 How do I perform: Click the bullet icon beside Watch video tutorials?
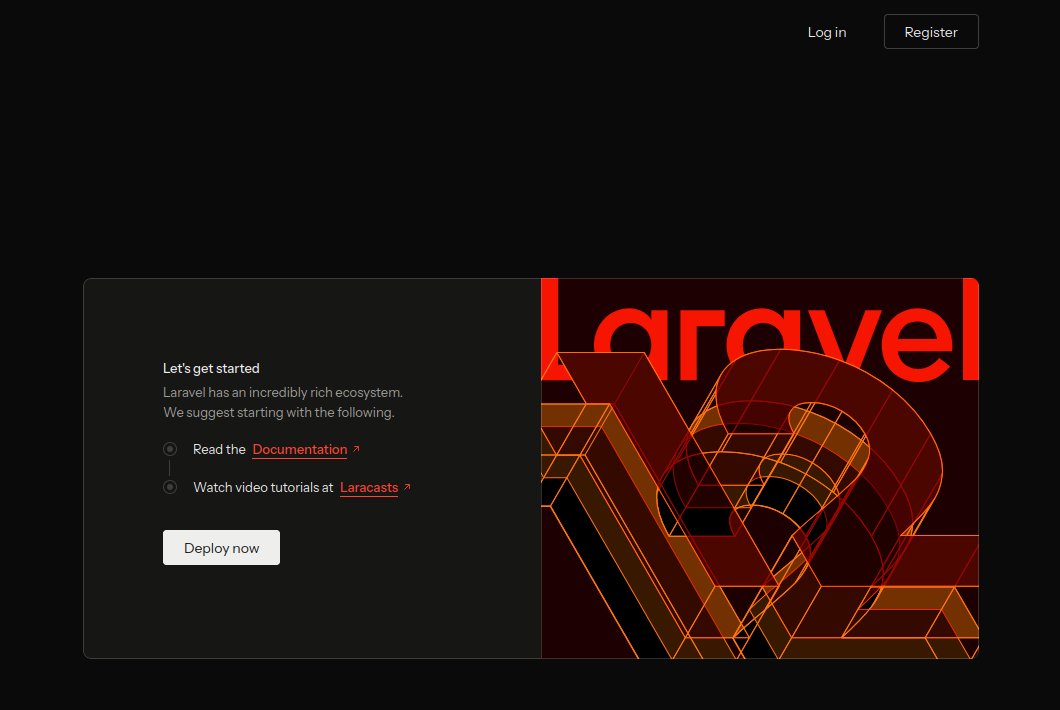click(x=170, y=487)
